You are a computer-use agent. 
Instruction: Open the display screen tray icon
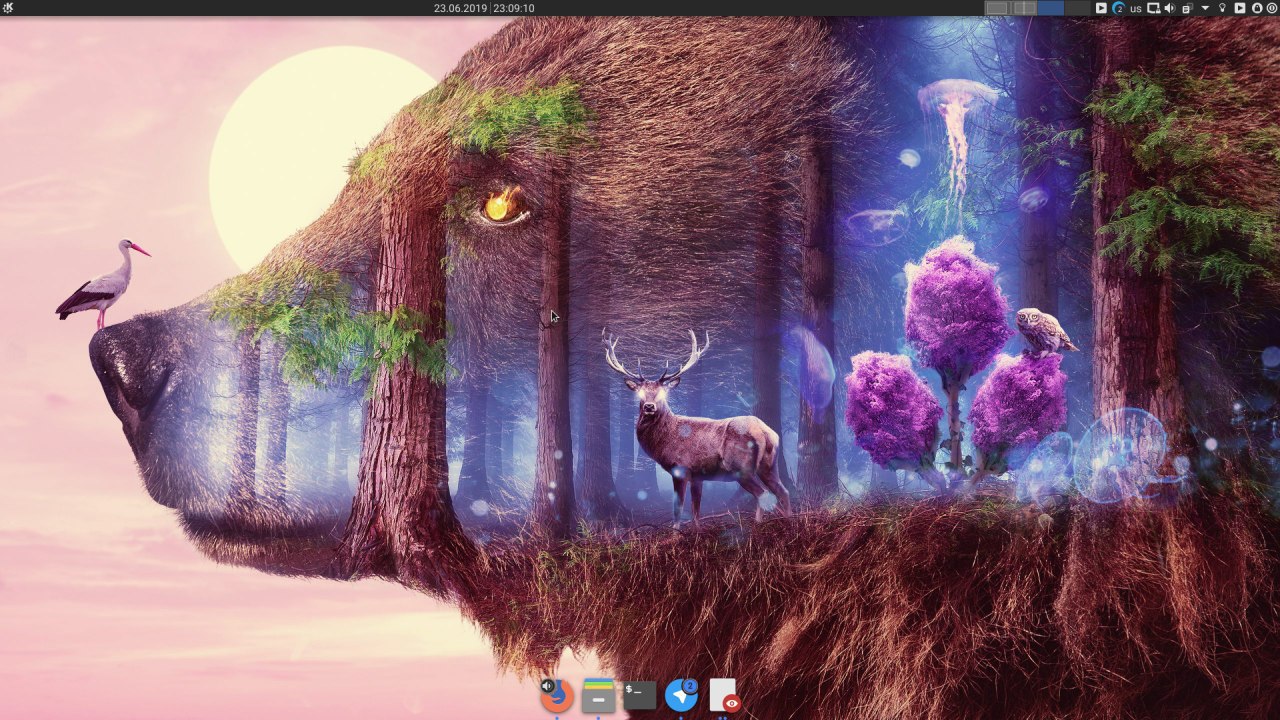(1153, 8)
